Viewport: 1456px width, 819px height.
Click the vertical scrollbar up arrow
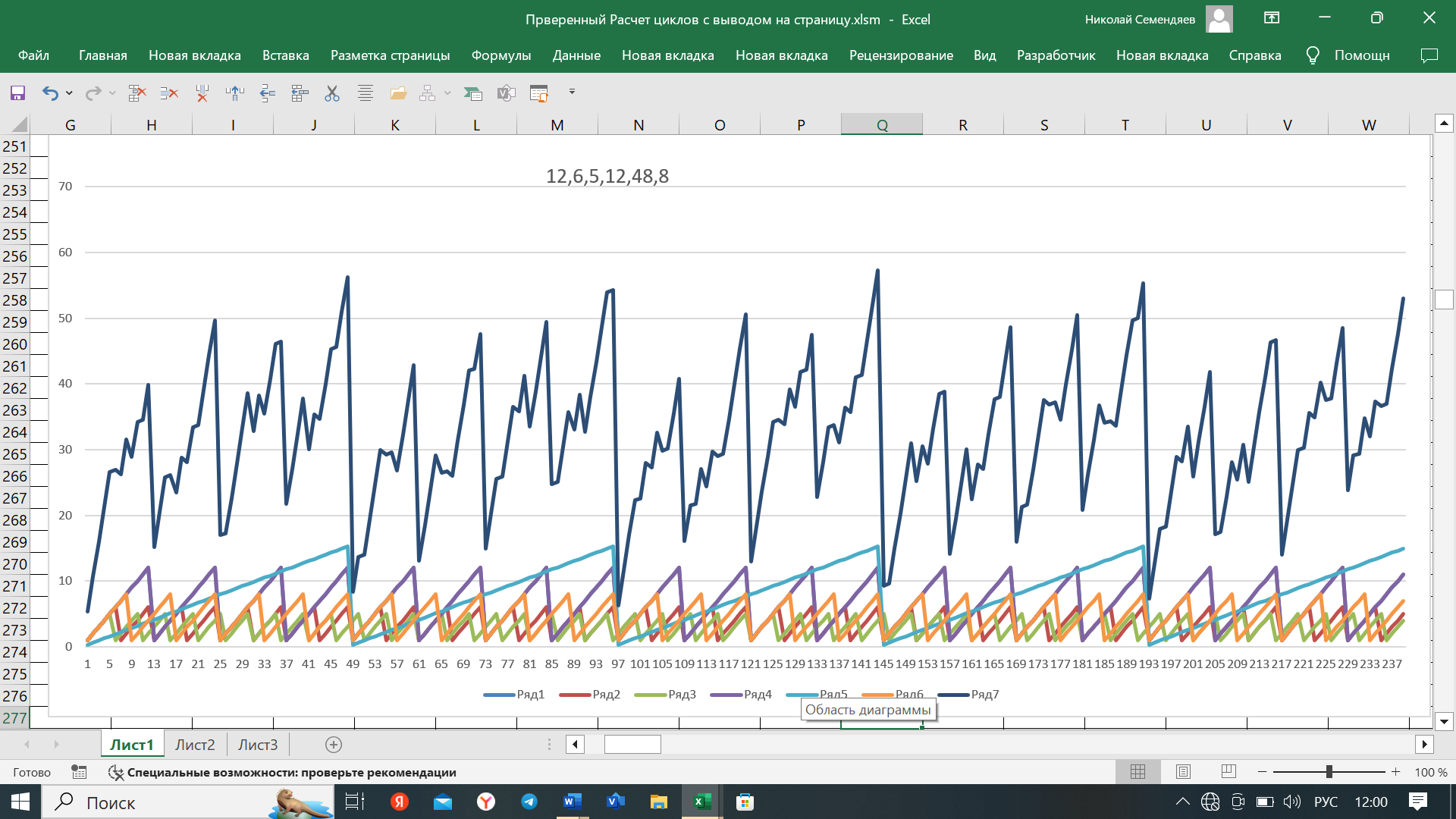(x=1444, y=123)
